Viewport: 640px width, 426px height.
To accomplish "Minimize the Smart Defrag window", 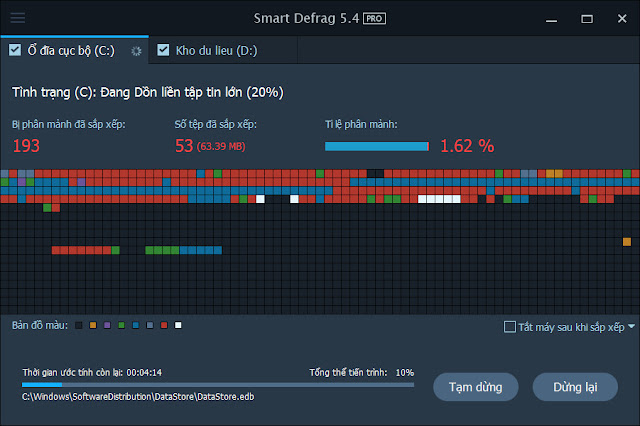I will point(551,19).
